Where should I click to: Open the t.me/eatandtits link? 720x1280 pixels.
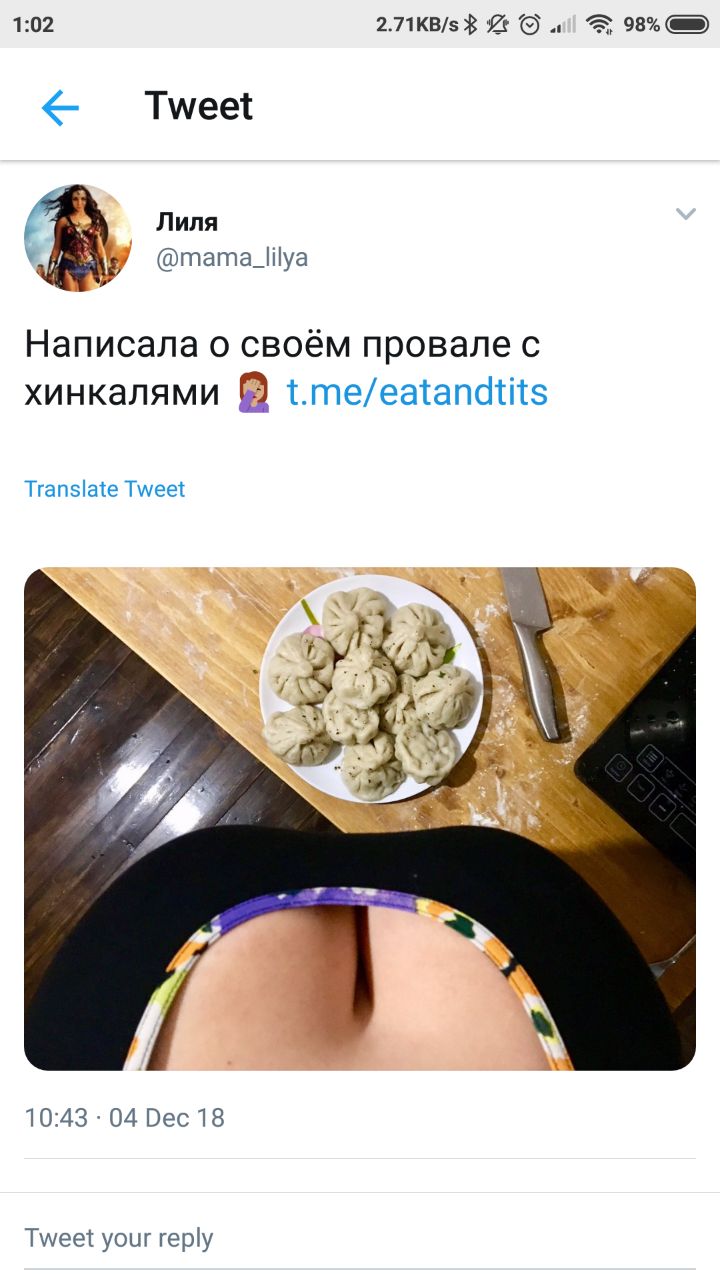coord(417,391)
